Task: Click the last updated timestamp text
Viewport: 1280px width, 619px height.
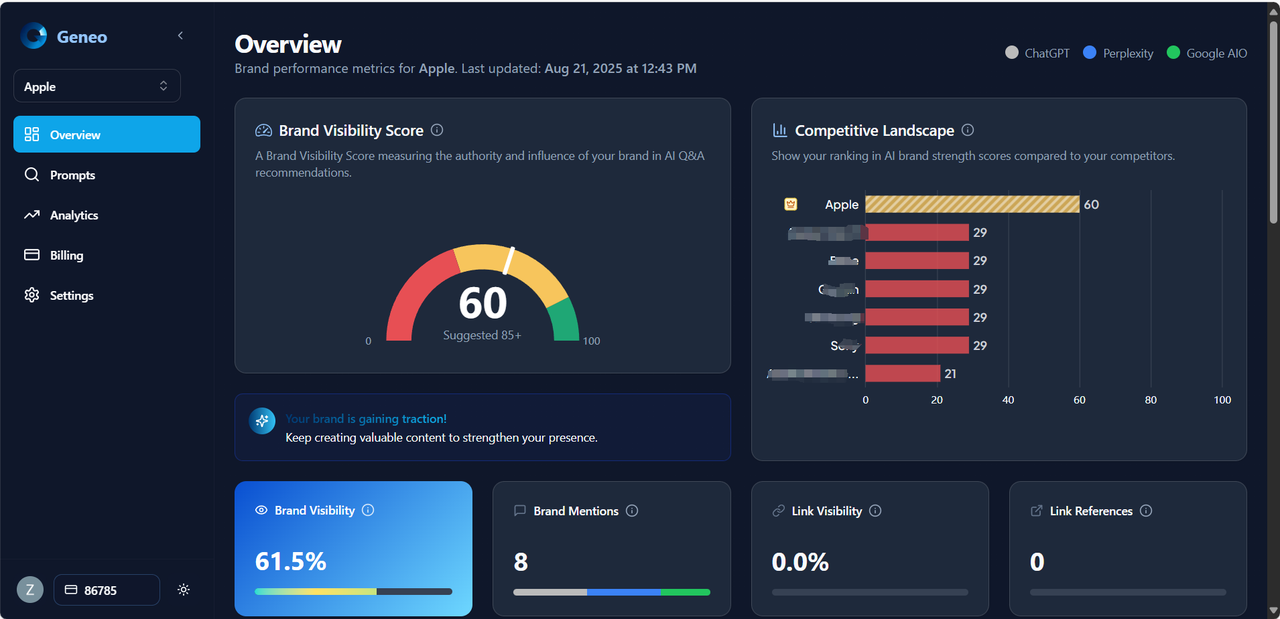Action: (x=620, y=69)
